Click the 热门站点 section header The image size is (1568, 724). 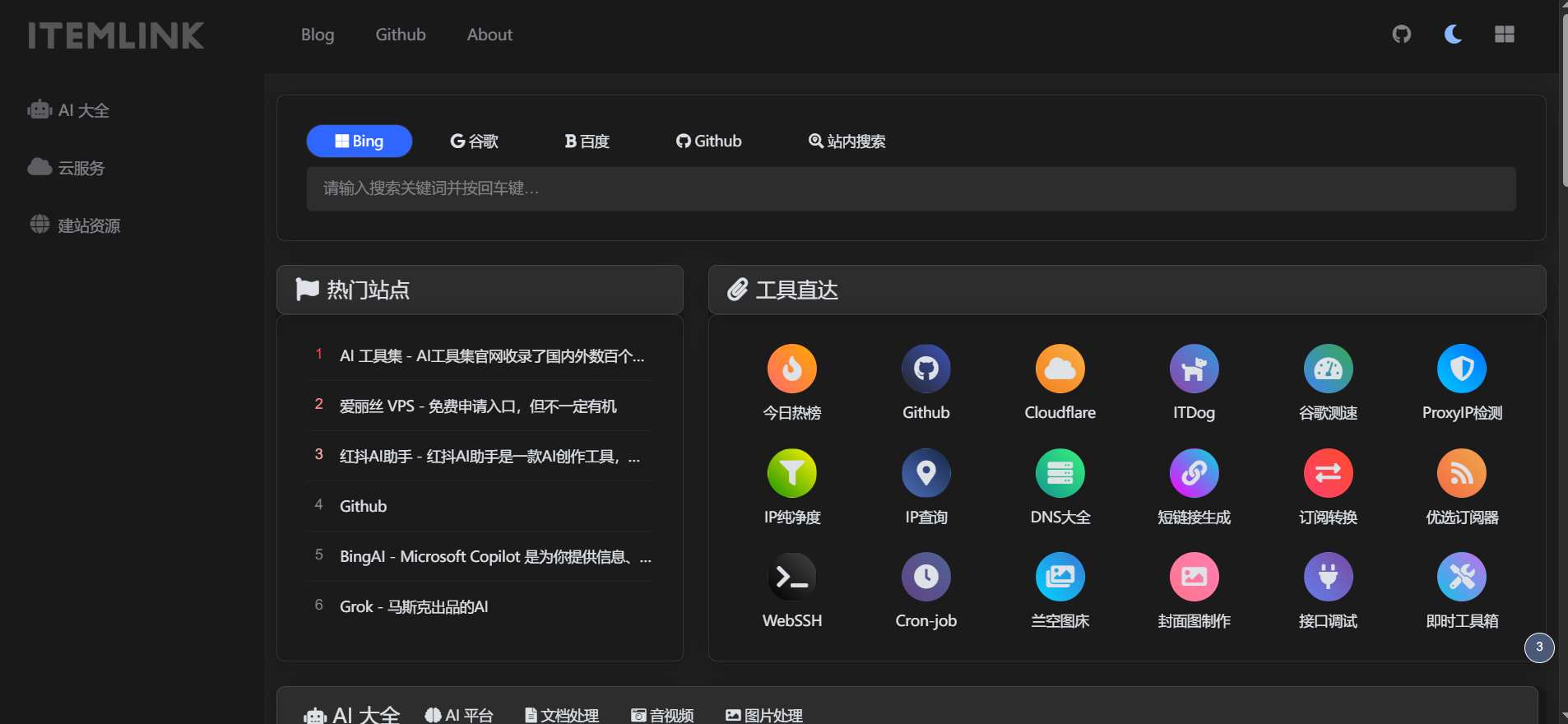(x=480, y=290)
